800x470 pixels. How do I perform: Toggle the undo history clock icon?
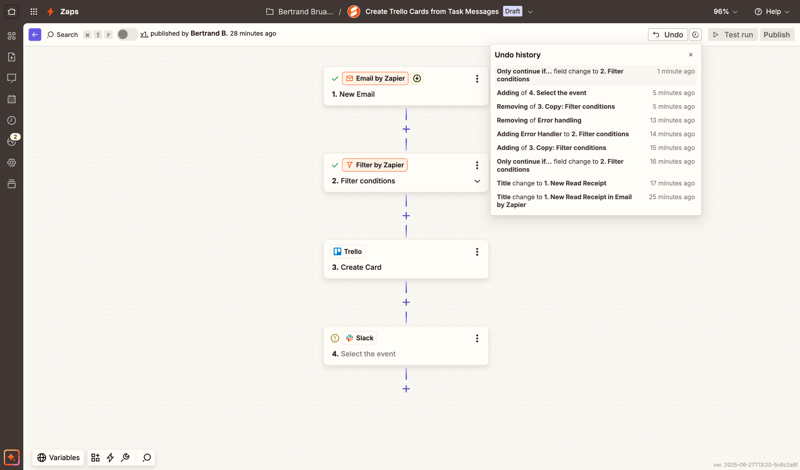coord(695,34)
